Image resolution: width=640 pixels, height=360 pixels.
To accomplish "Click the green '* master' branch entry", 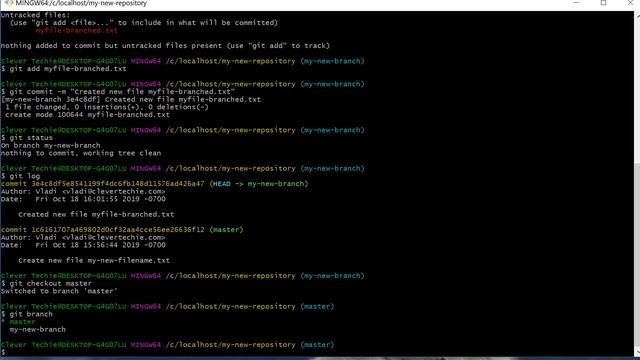I will [x=18, y=322].
